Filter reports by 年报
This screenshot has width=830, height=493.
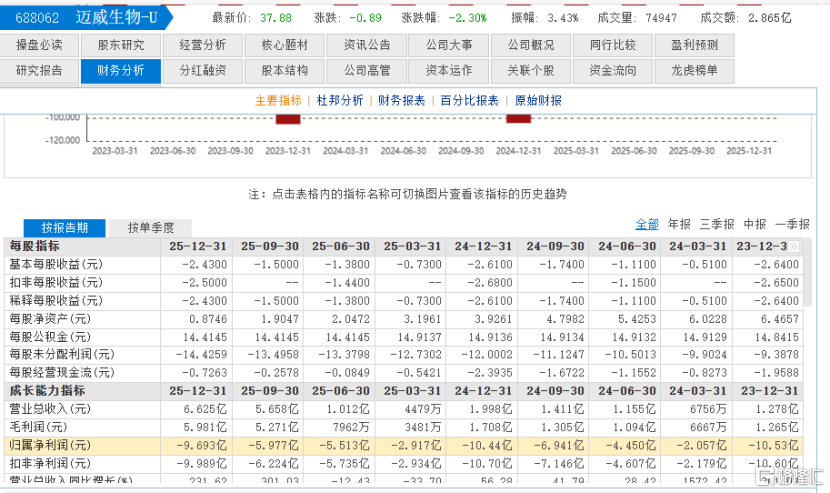point(679,225)
